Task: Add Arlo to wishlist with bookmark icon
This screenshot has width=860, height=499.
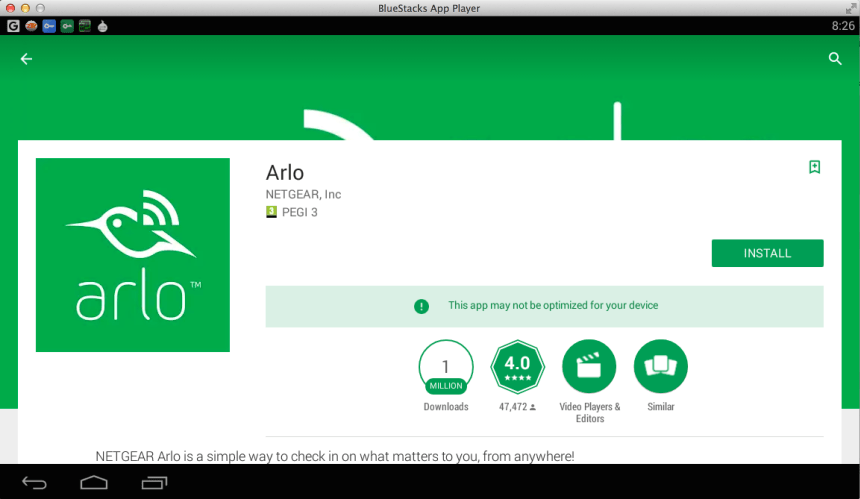Action: coord(814,167)
